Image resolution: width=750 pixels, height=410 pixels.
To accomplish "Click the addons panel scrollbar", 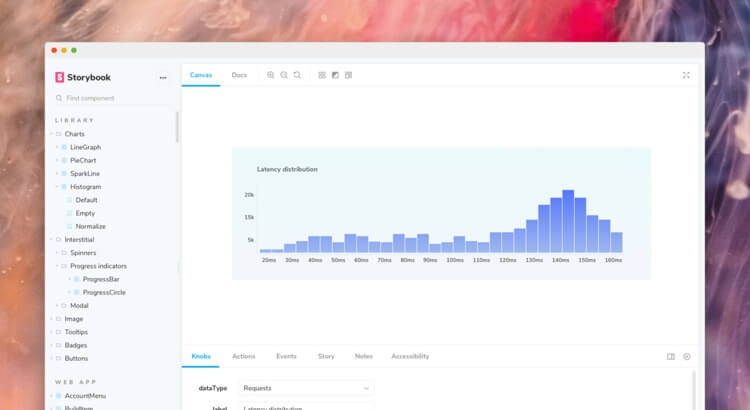I will click(694, 390).
